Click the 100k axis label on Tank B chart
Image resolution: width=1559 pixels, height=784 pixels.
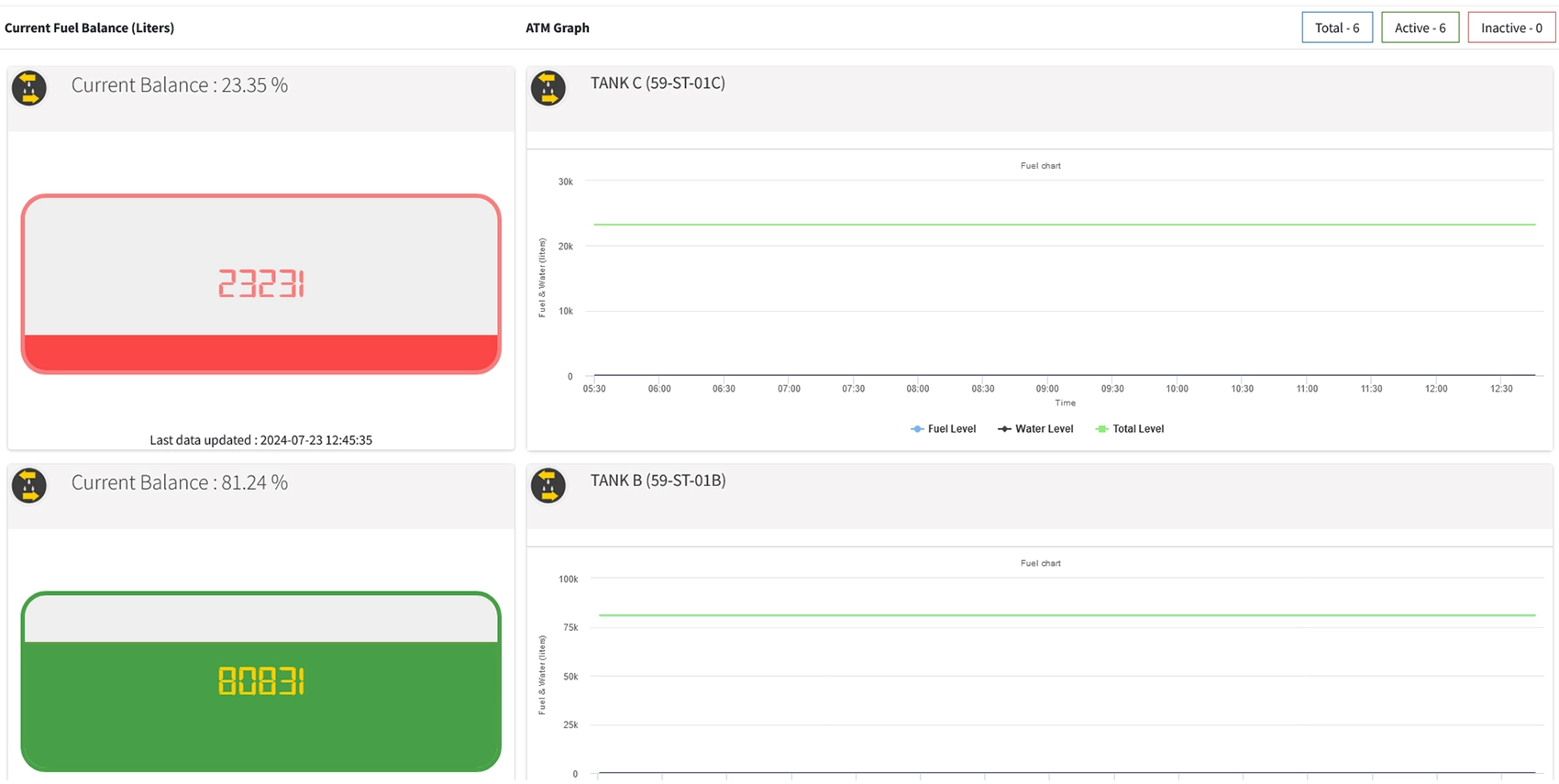click(x=569, y=580)
